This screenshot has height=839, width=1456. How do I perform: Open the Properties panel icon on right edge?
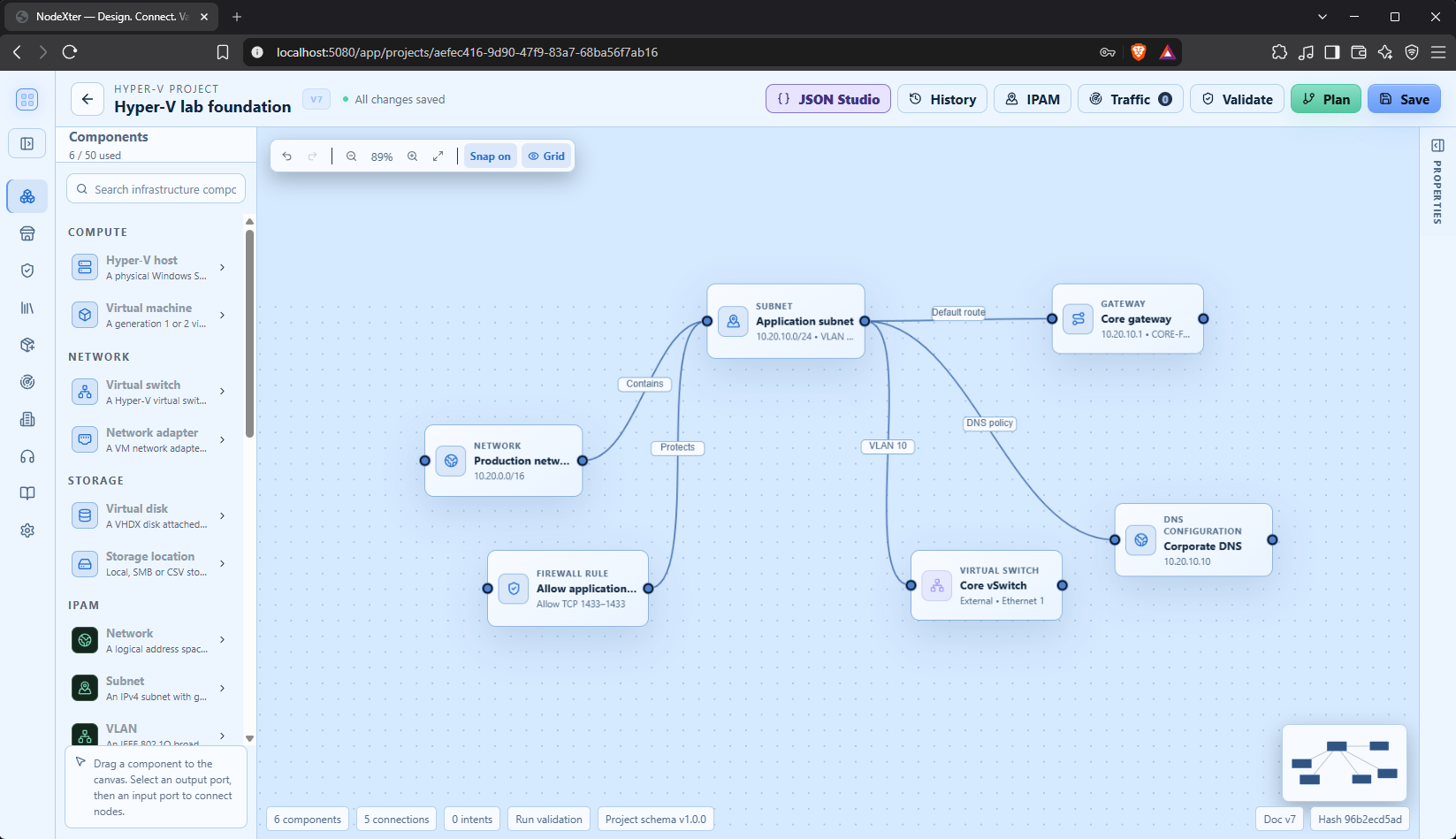[1437, 145]
